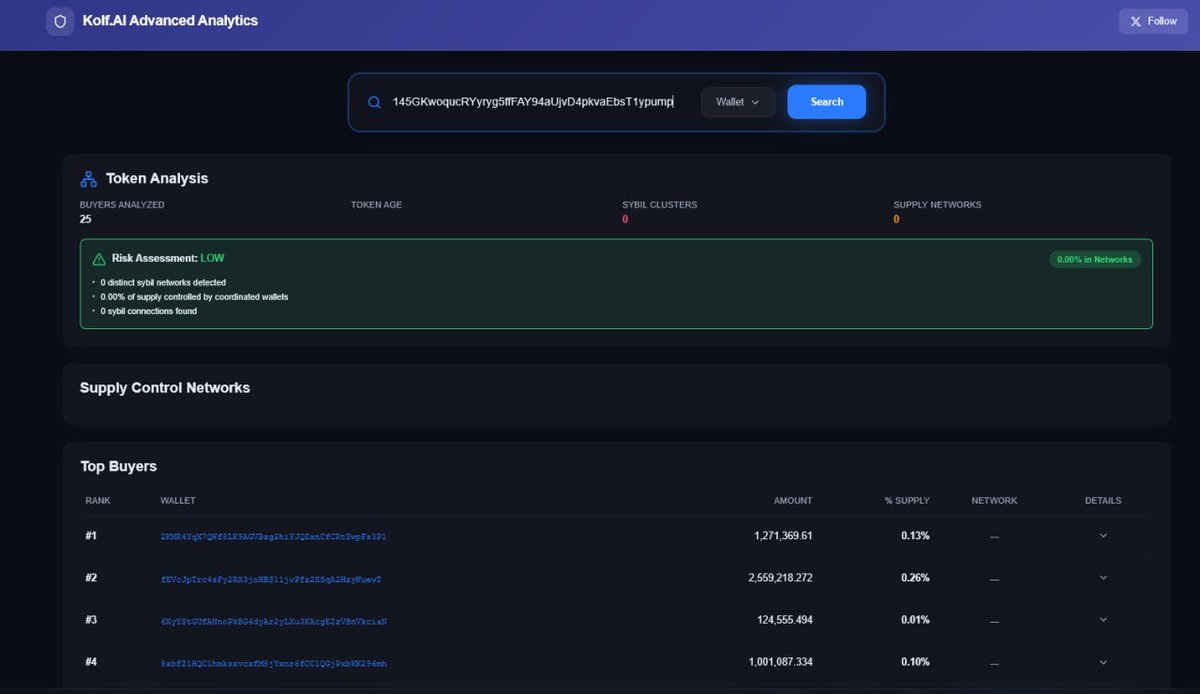Screen dimensions: 1200x694
Task: Click the magnifier icon in search bar
Action: (x=374, y=102)
